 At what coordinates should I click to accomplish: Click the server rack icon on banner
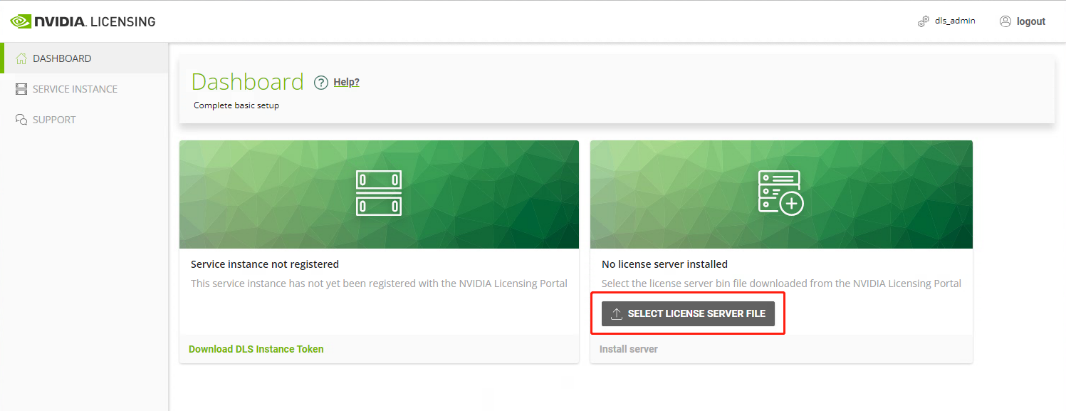coord(379,193)
